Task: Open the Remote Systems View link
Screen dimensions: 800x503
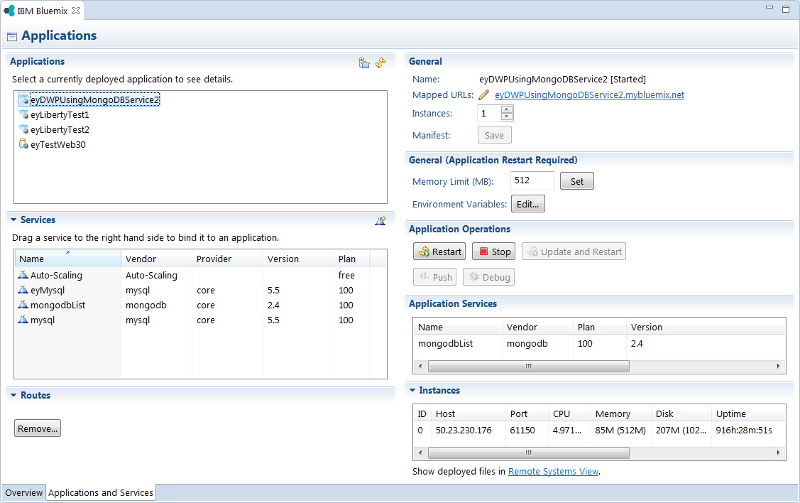Action: (x=553, y=471)
